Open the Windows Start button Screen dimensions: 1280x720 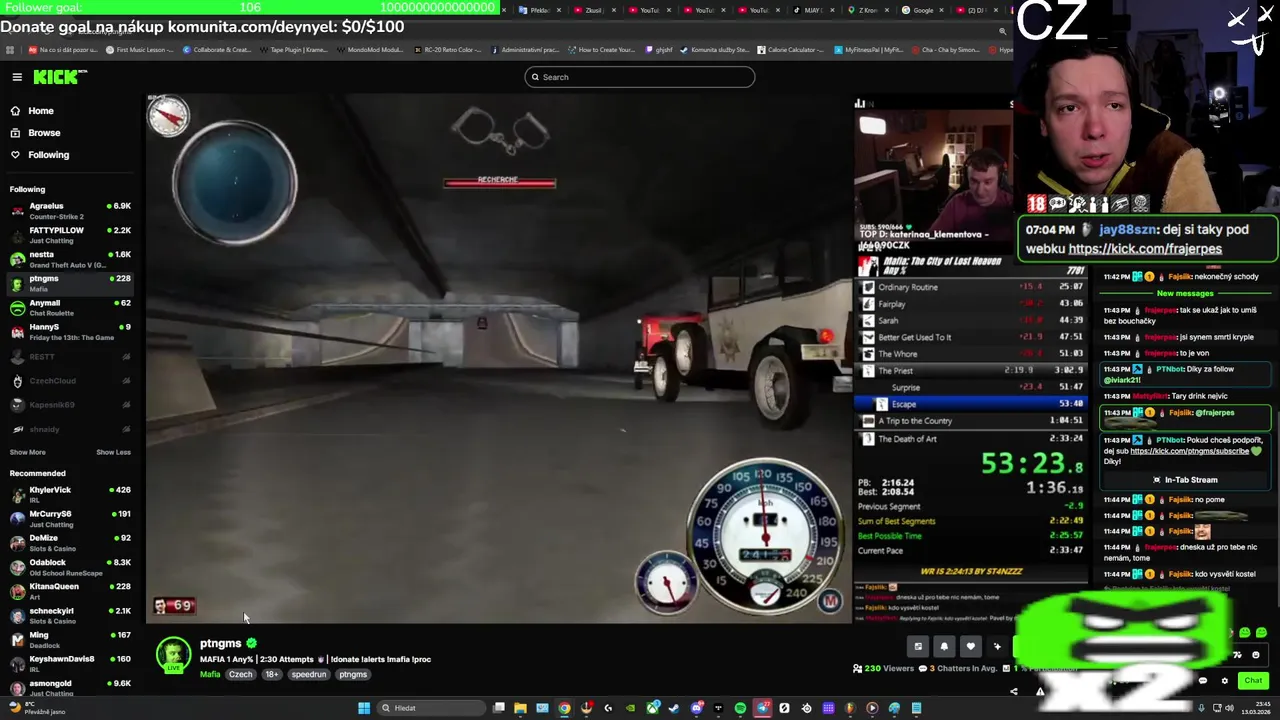click(364, 708)
